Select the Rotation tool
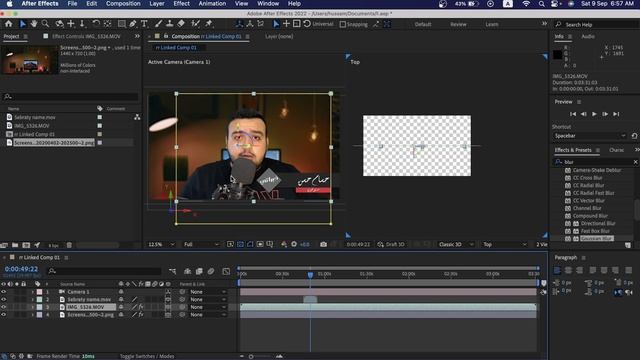The height and width of the screenshot is (360, 640). coord(96,24)
